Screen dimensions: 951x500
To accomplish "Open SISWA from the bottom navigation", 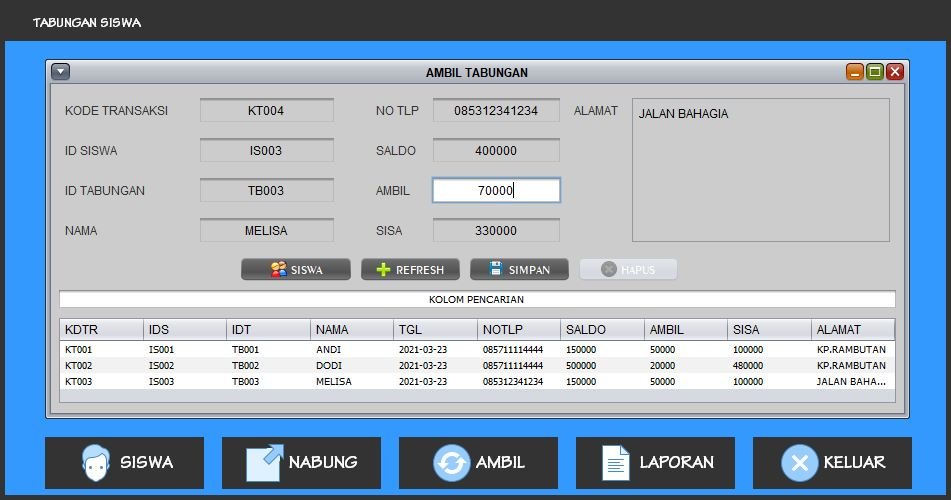I will point(124,462).
